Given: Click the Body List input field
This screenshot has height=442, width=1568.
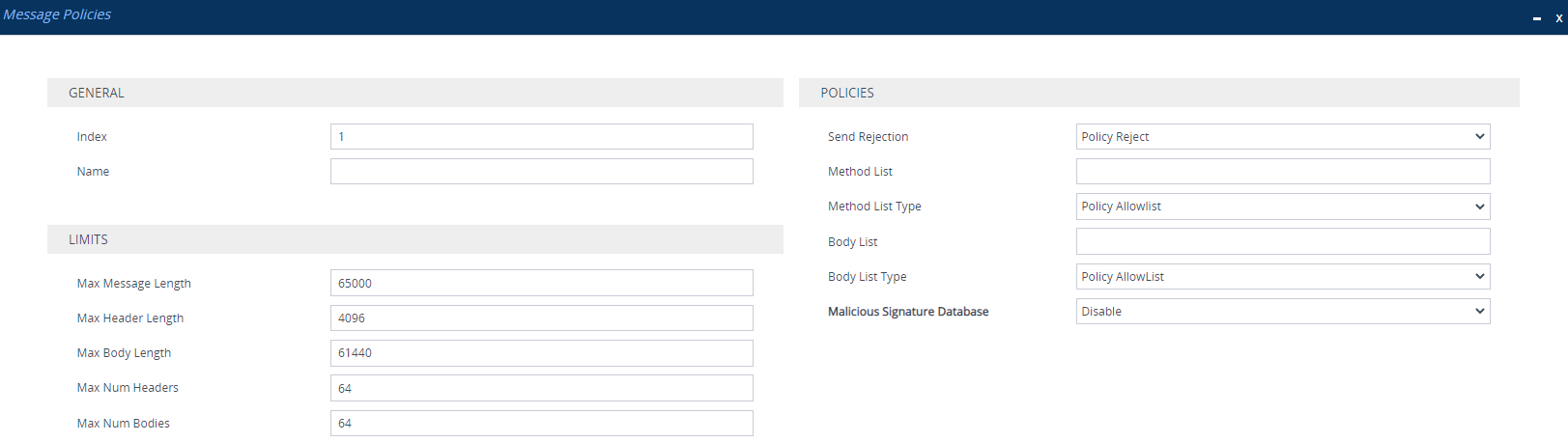Looking at the screenshot, I should click(1282, 241).
